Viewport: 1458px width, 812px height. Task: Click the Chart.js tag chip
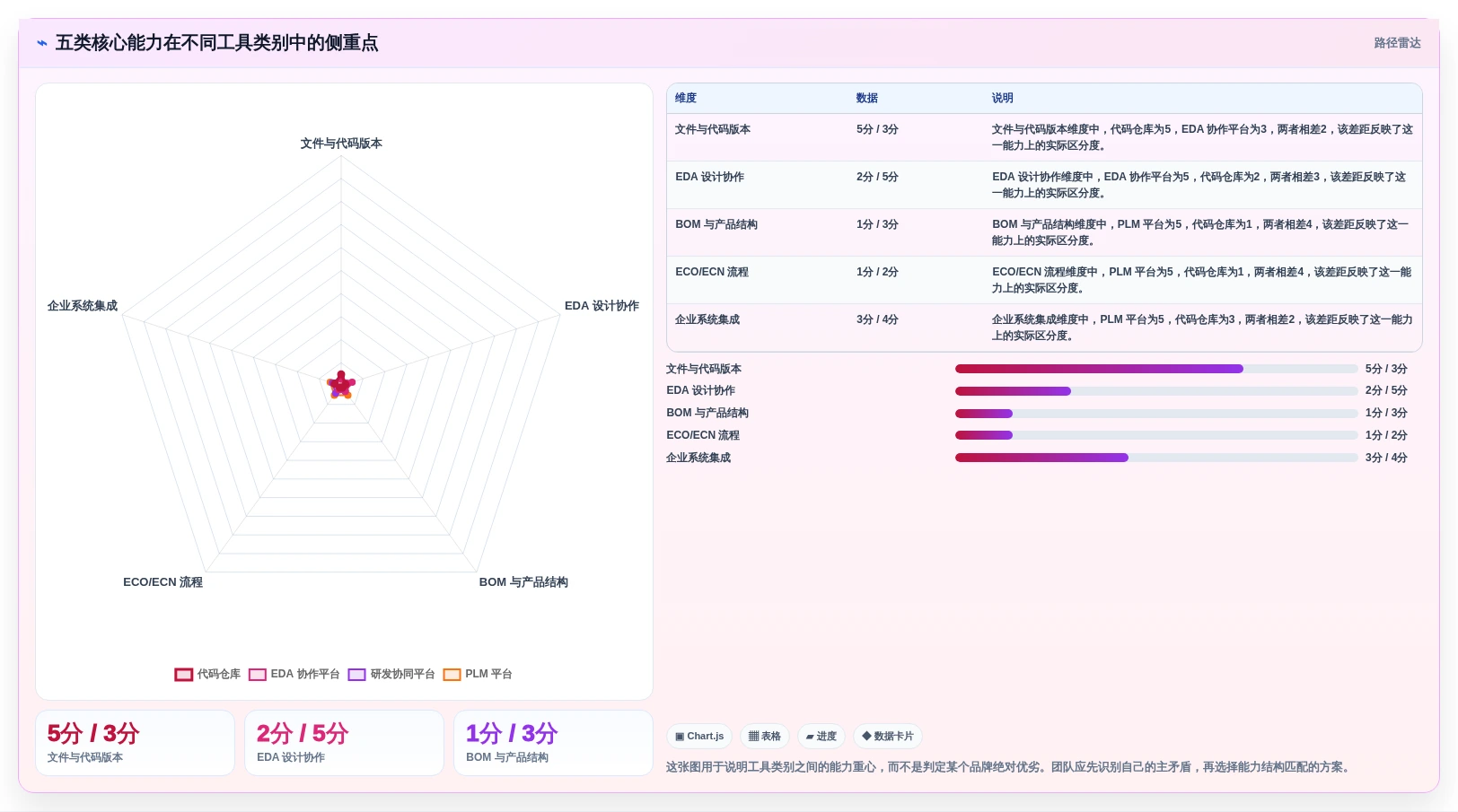pyautogui.click(x=699, y=737)
